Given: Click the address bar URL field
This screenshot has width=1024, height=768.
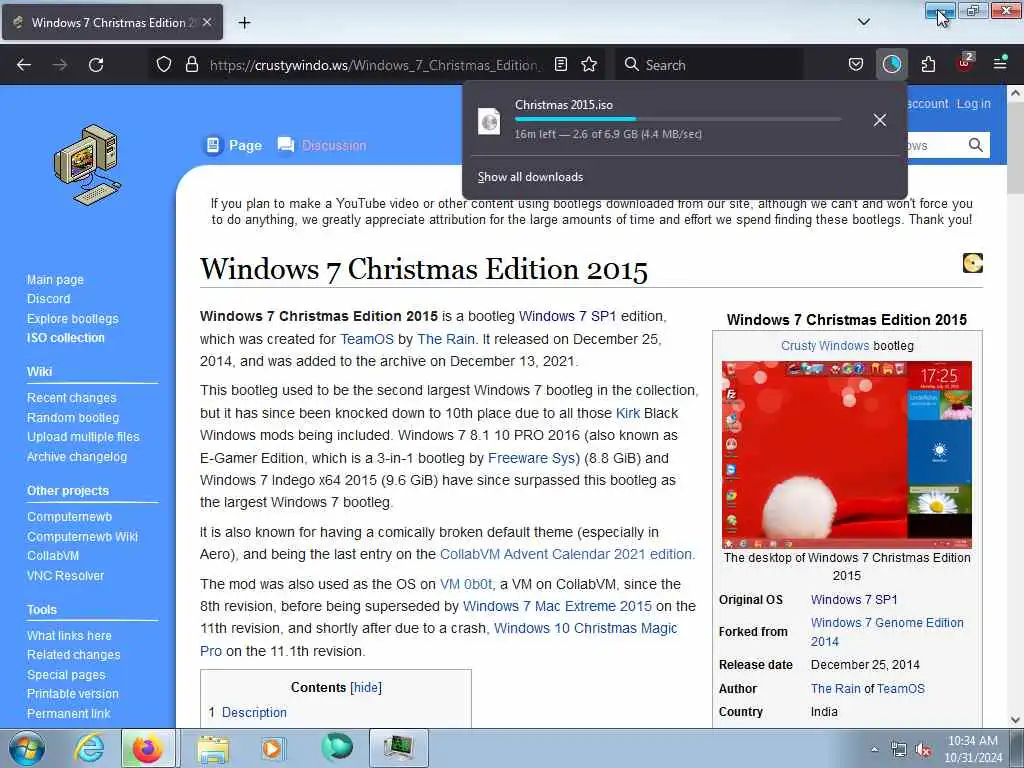Looking at the screenshot, I should pyautogui.click(x=376, y=65).
